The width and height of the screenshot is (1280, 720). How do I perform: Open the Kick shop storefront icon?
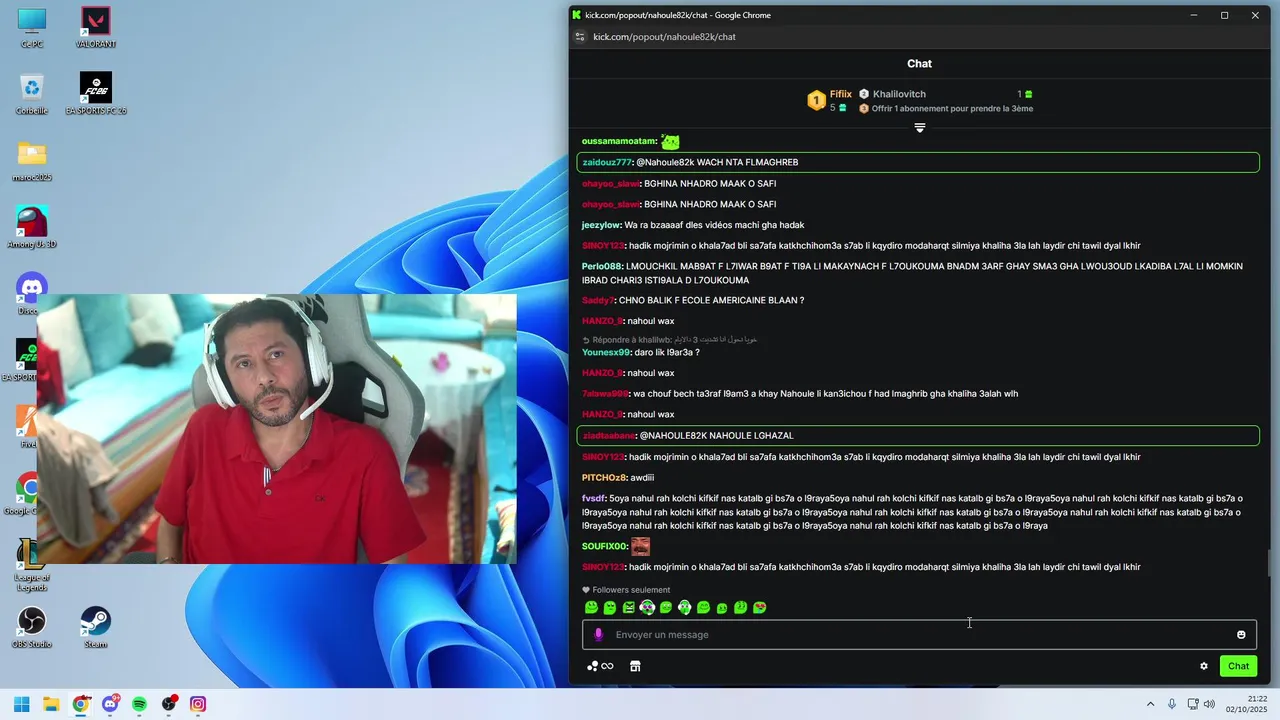click(635, 666)
